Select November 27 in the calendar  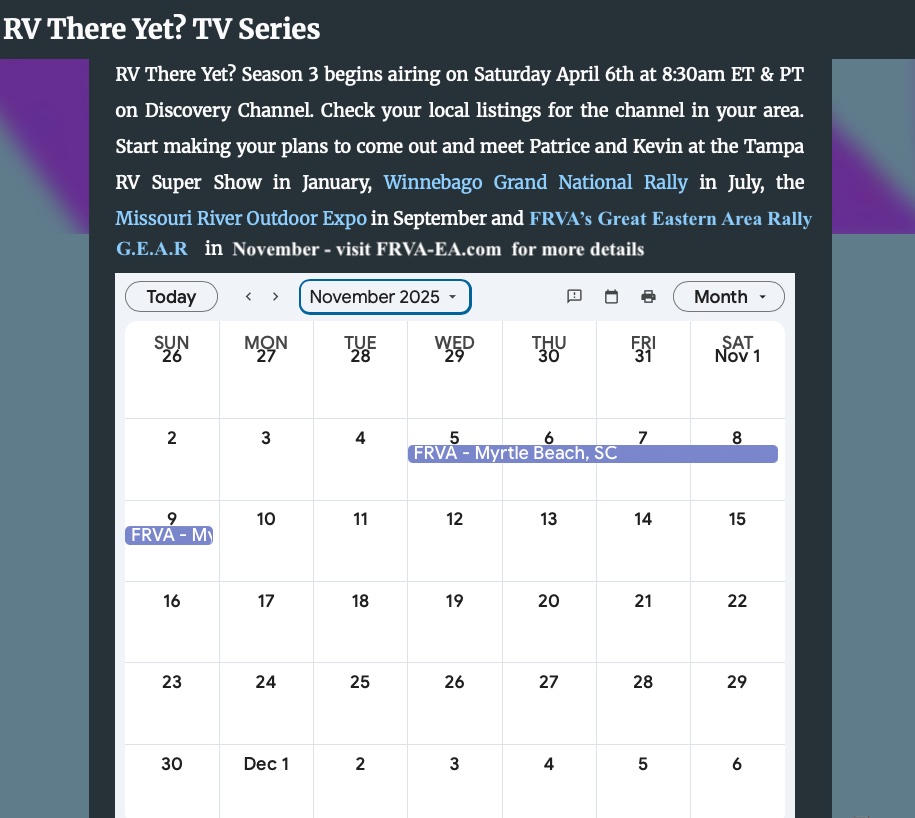tap(548, 682)
